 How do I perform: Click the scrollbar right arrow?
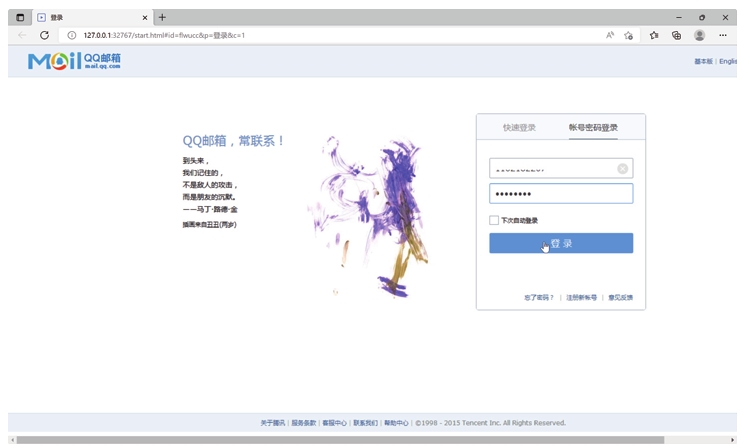[732, 440]
